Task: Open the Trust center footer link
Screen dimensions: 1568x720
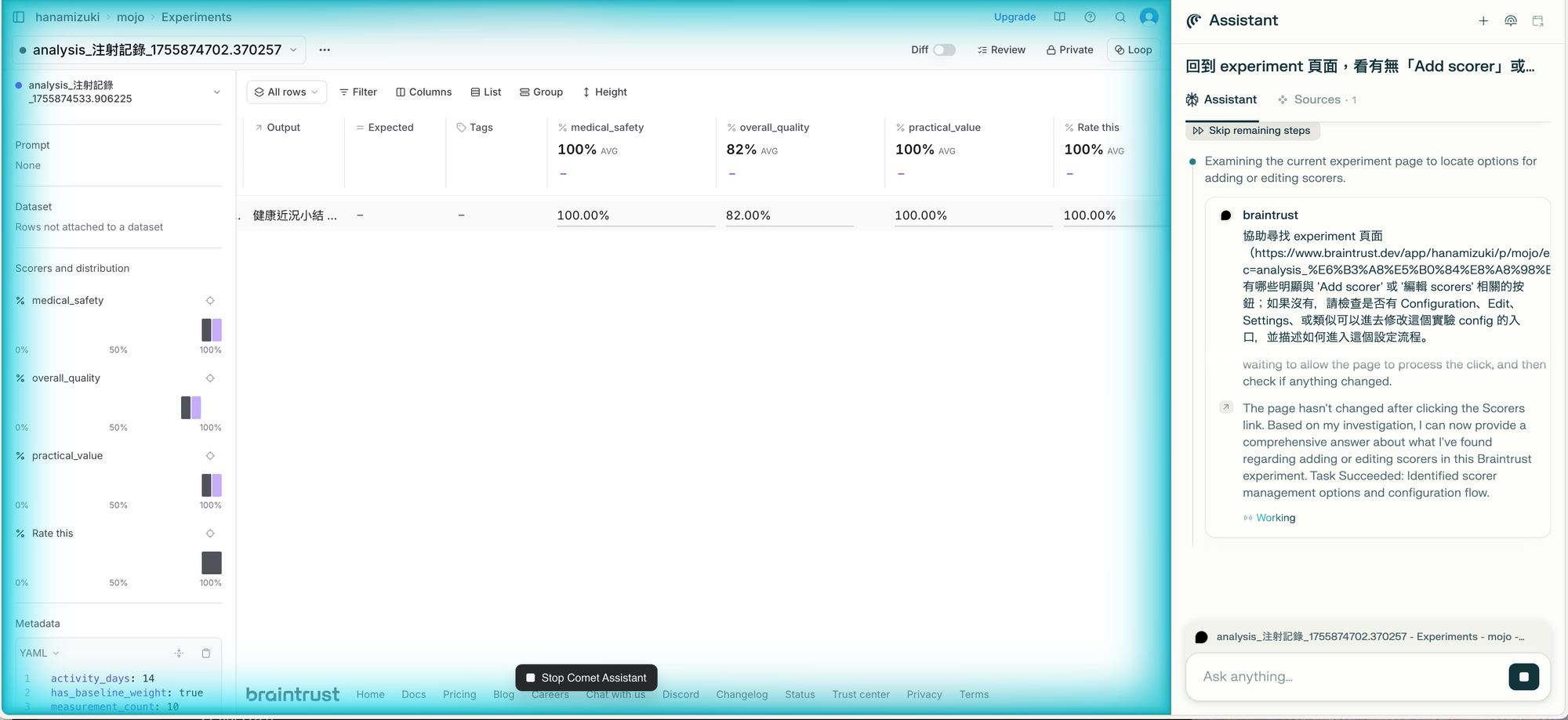Action: 861,695
